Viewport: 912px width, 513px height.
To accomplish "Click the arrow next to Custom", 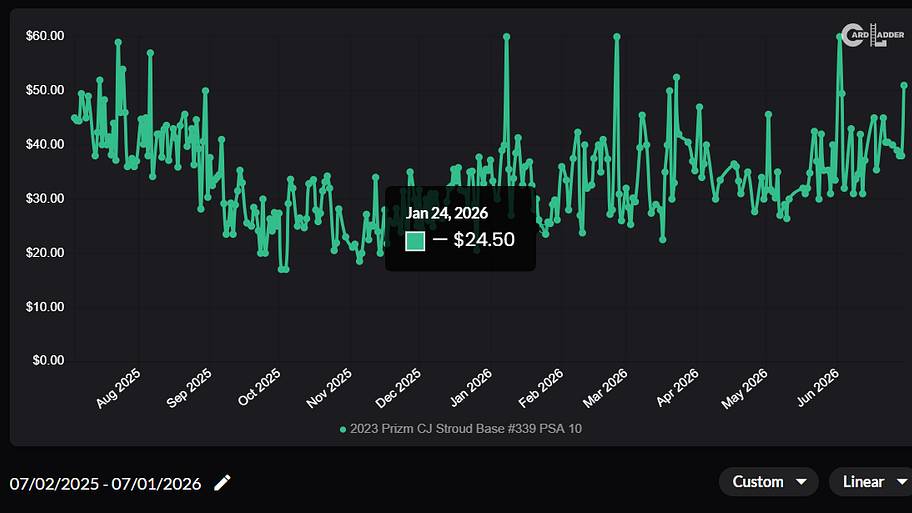I will pyautogui.click(x=801, y=482).
